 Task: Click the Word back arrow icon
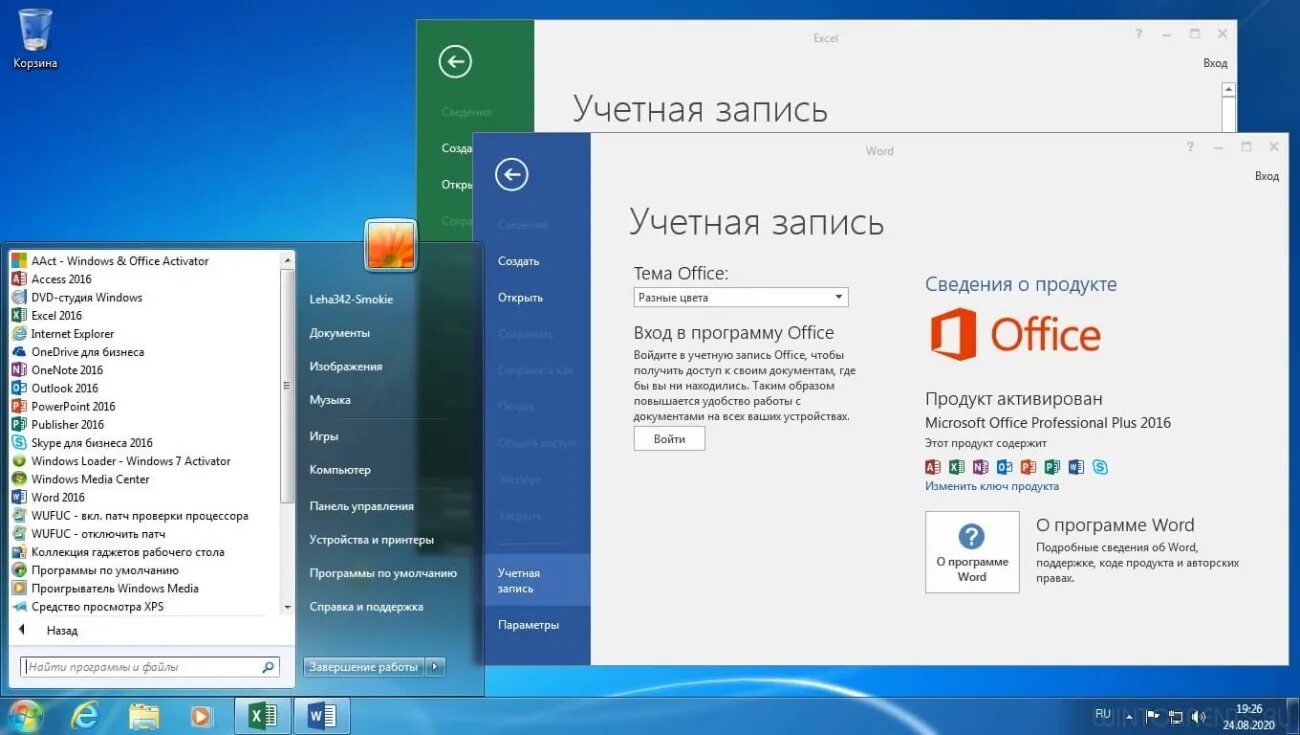click(511, 175)
